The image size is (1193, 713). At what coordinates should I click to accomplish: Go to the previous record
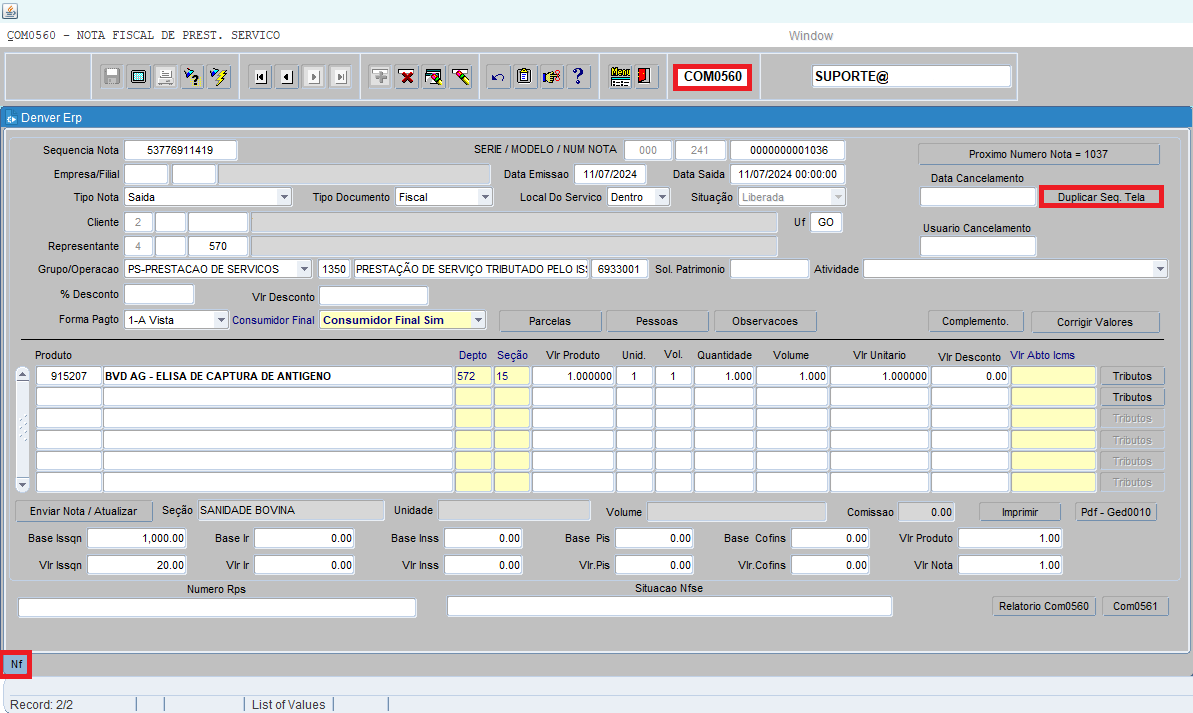pos(287,77)
